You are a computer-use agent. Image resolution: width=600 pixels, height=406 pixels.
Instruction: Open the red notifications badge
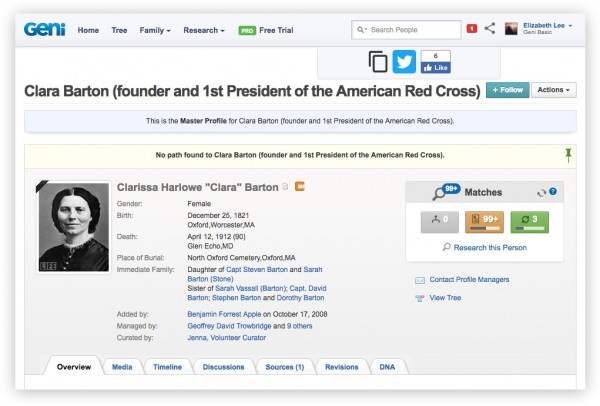472,29
